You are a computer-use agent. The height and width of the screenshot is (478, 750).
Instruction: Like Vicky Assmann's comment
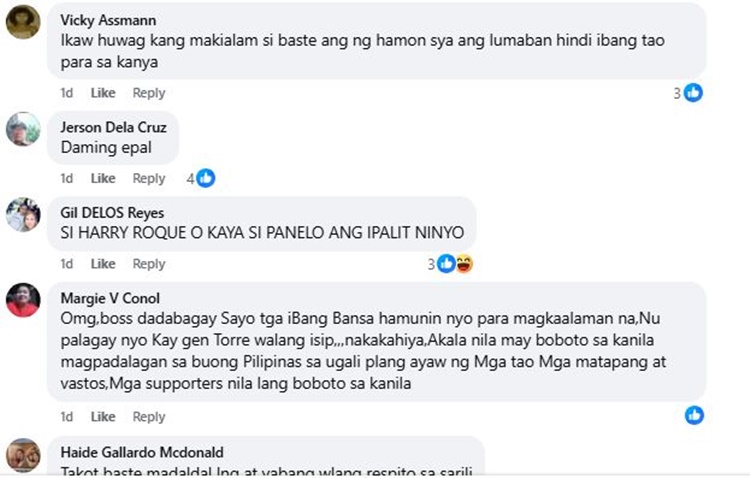coord(103,93)
